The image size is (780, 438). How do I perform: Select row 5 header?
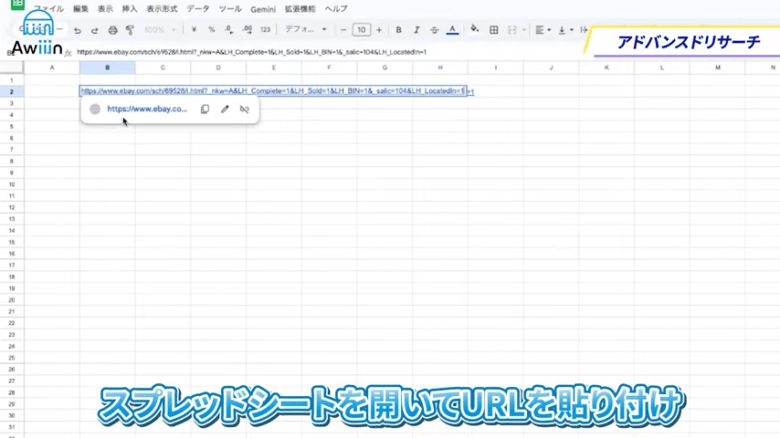pyautogui.click(x=11, y=126)
